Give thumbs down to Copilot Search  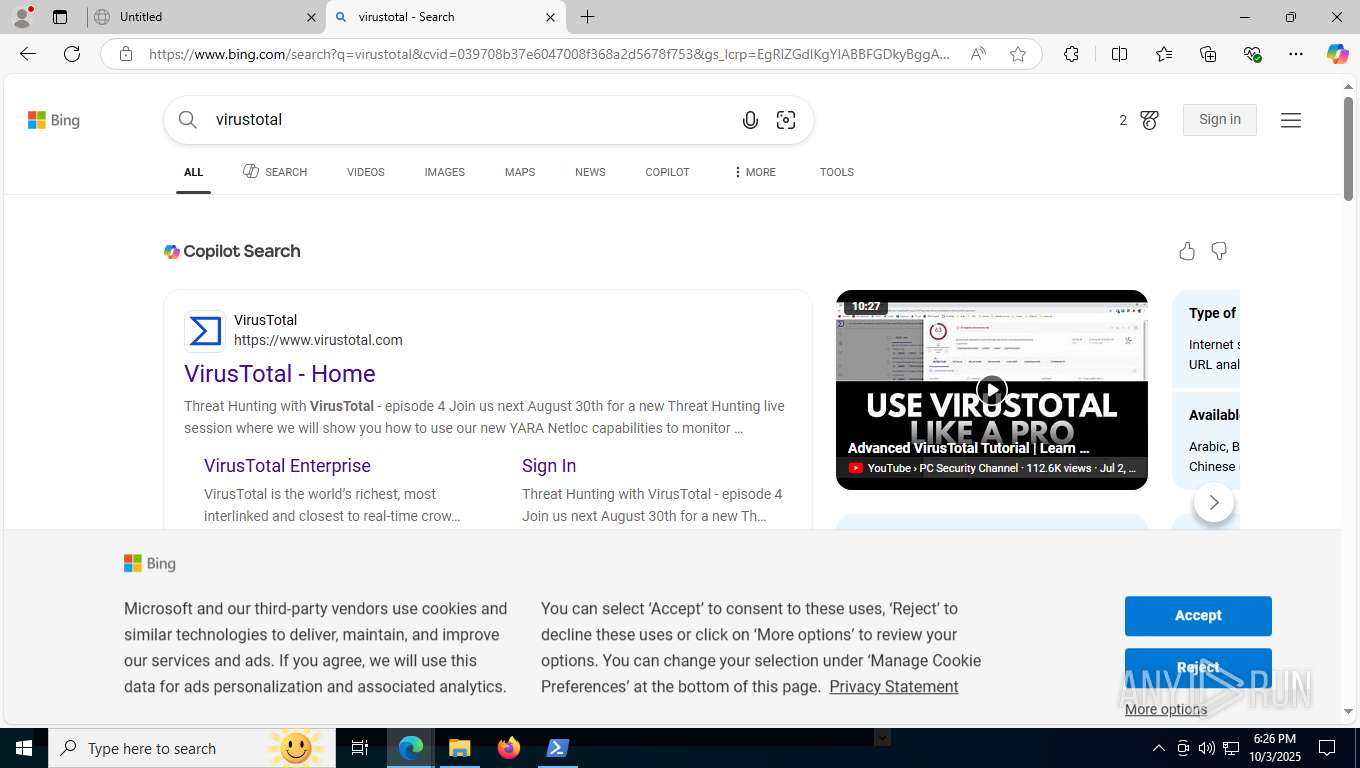coord(1219,251)
